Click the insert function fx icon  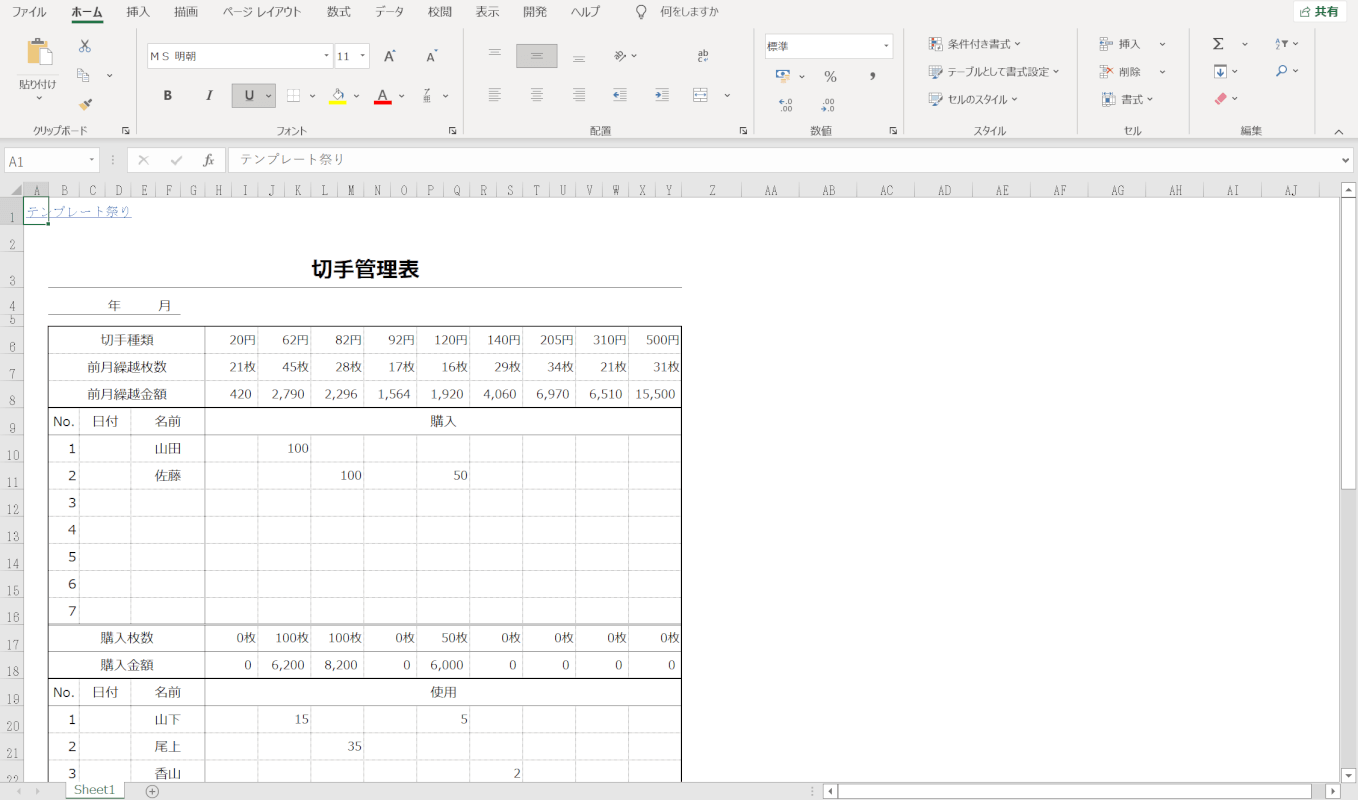209,160
